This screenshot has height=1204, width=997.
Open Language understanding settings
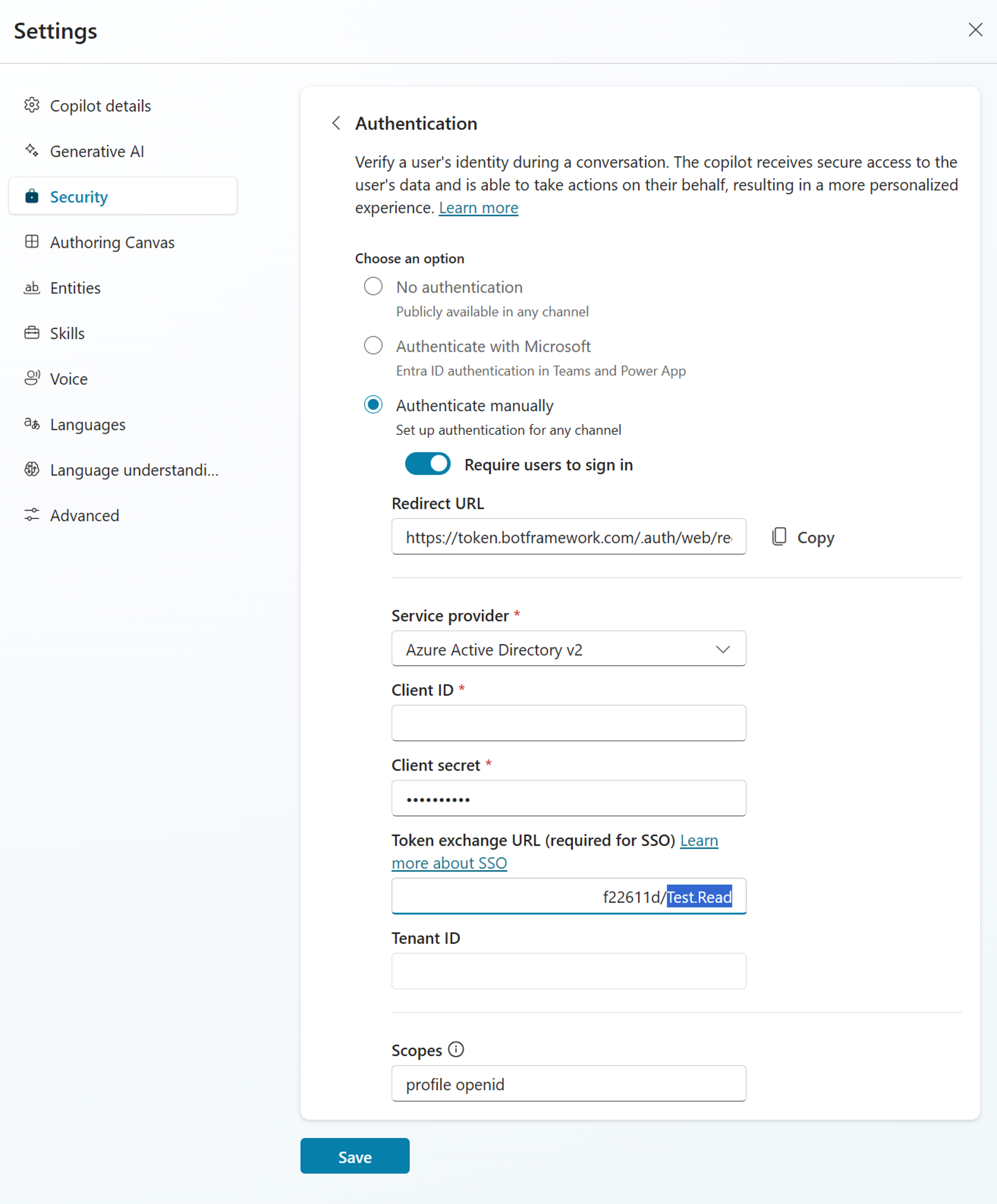(x=134, y=470)
